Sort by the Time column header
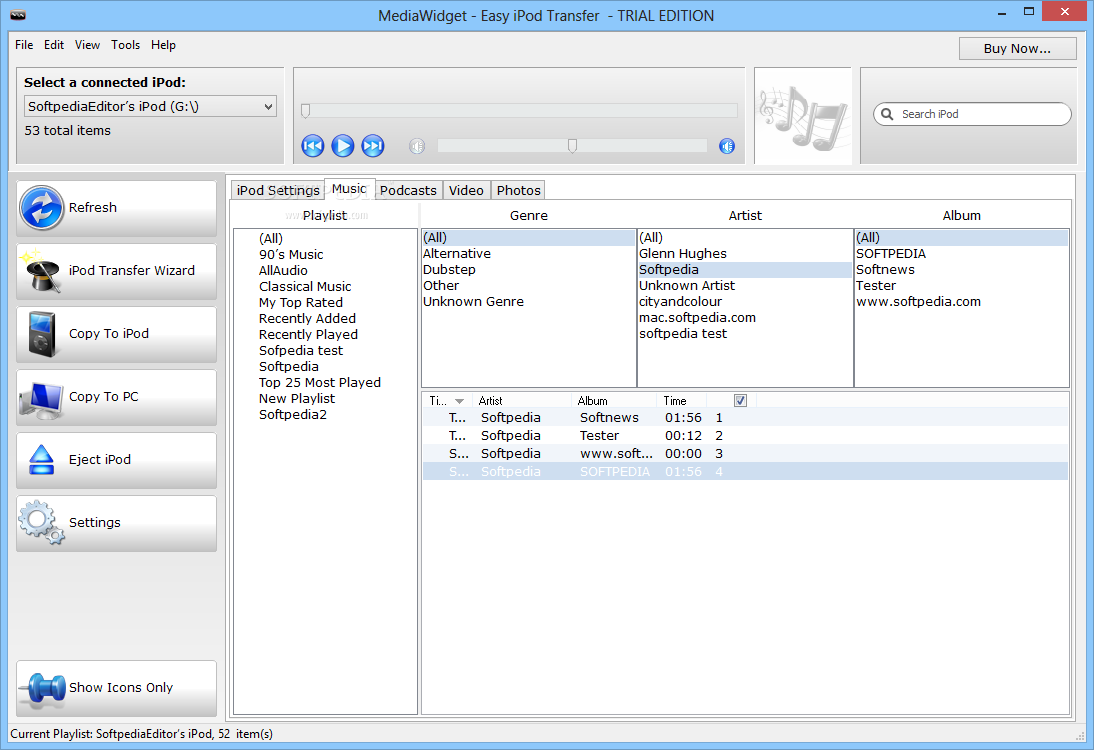Screen dimensions: 1094x750 (681, 401)
